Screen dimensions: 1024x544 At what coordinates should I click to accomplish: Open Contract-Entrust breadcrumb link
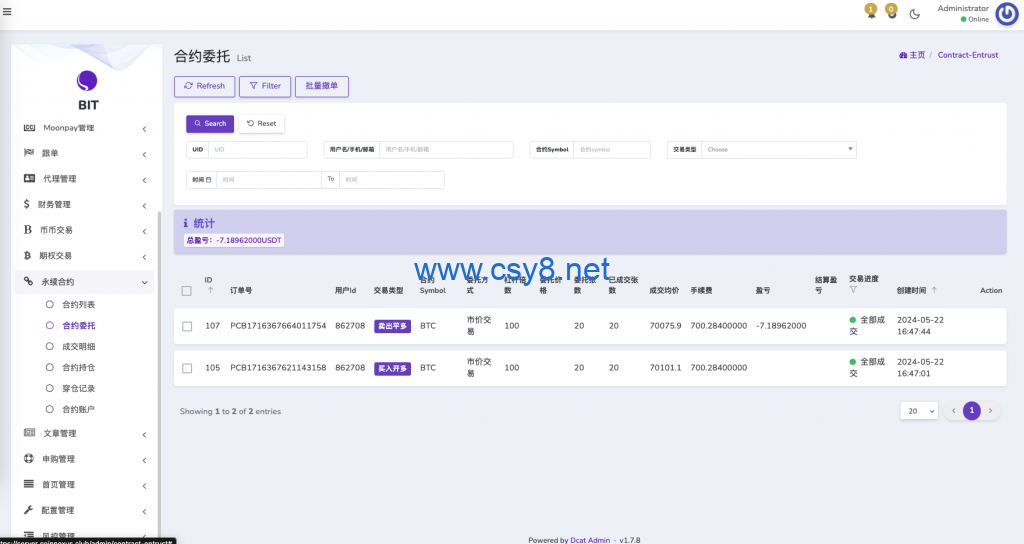tap(968, 55)
